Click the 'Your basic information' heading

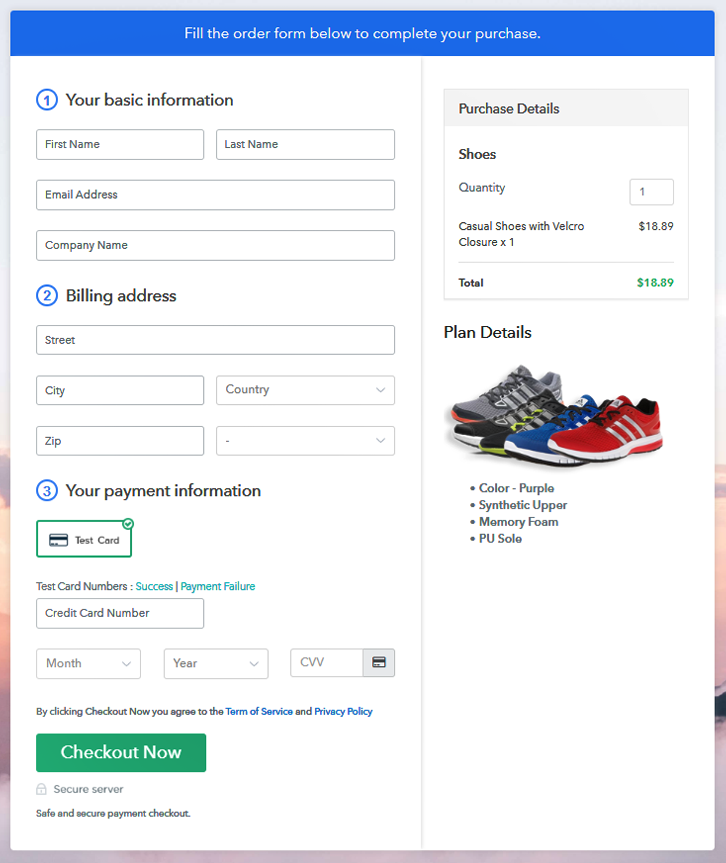click(149, 100)
